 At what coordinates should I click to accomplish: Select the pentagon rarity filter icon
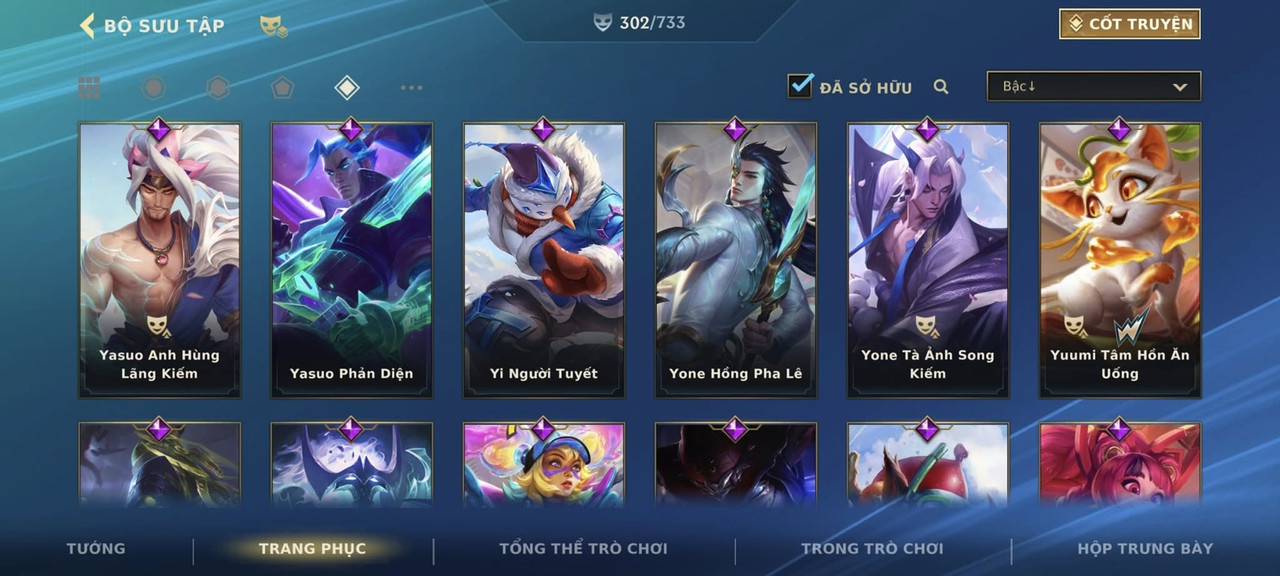282,88
